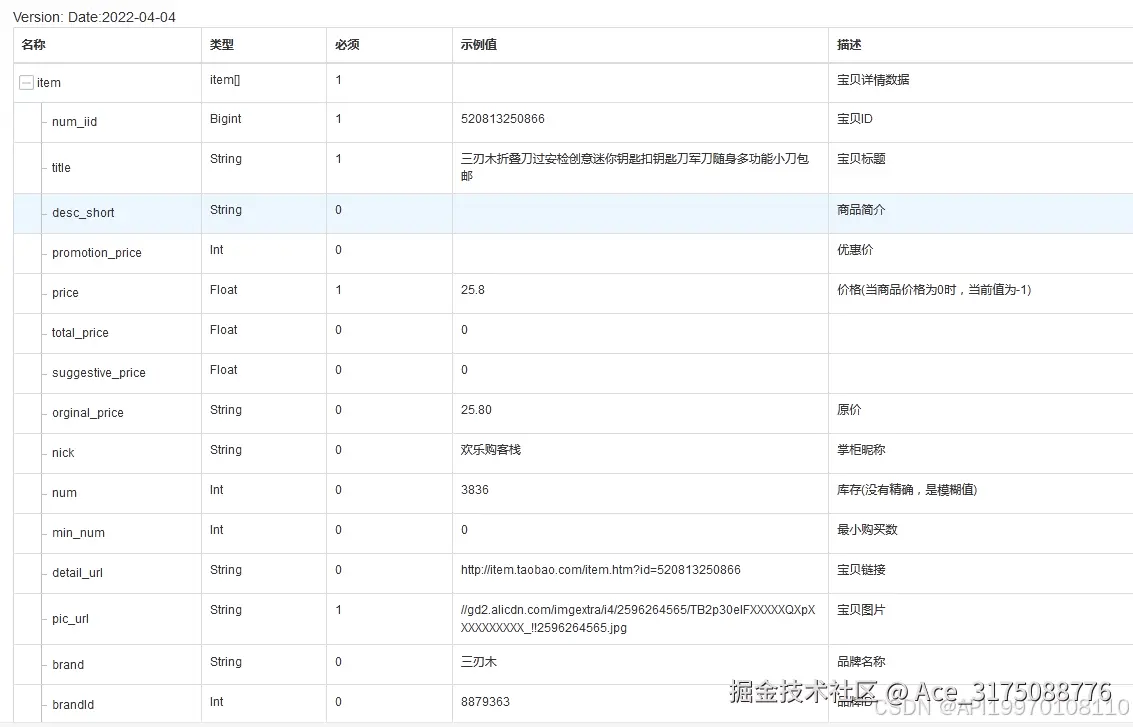Click the stock description 库存(没有精确，是模糊值)
This screenshot has height=727, width=1133.
[x=907, y=490]
